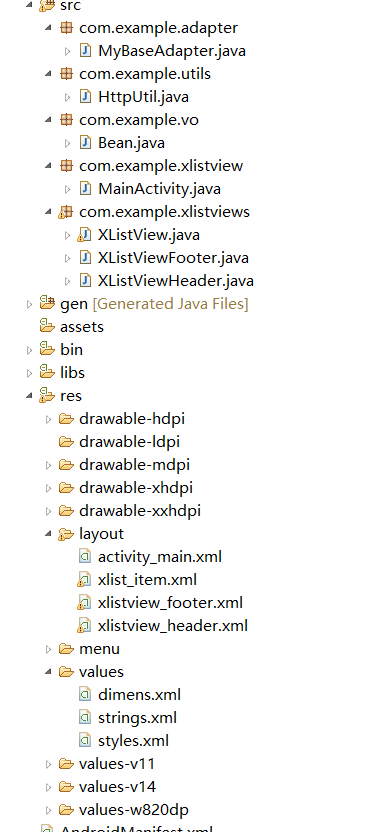Viewport: 366px width, 832px height.
Task: Collapse the layout folder
Action: tap(49, 534)
